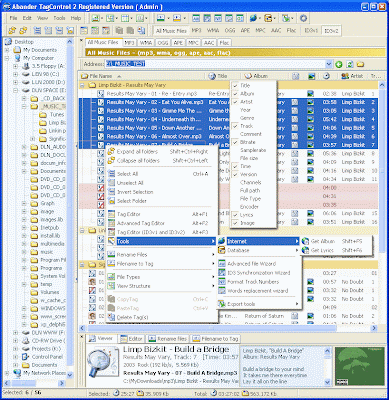Enable the Encoder column
389x400 pixels.
click(x=249, y=207)
